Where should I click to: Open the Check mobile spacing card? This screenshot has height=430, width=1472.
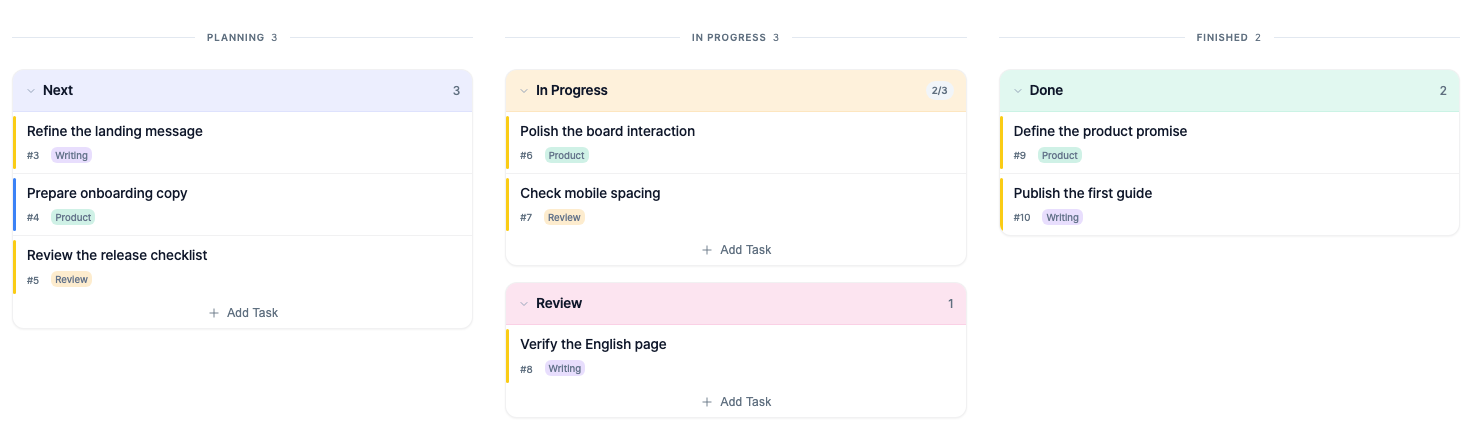coord(736,204)
